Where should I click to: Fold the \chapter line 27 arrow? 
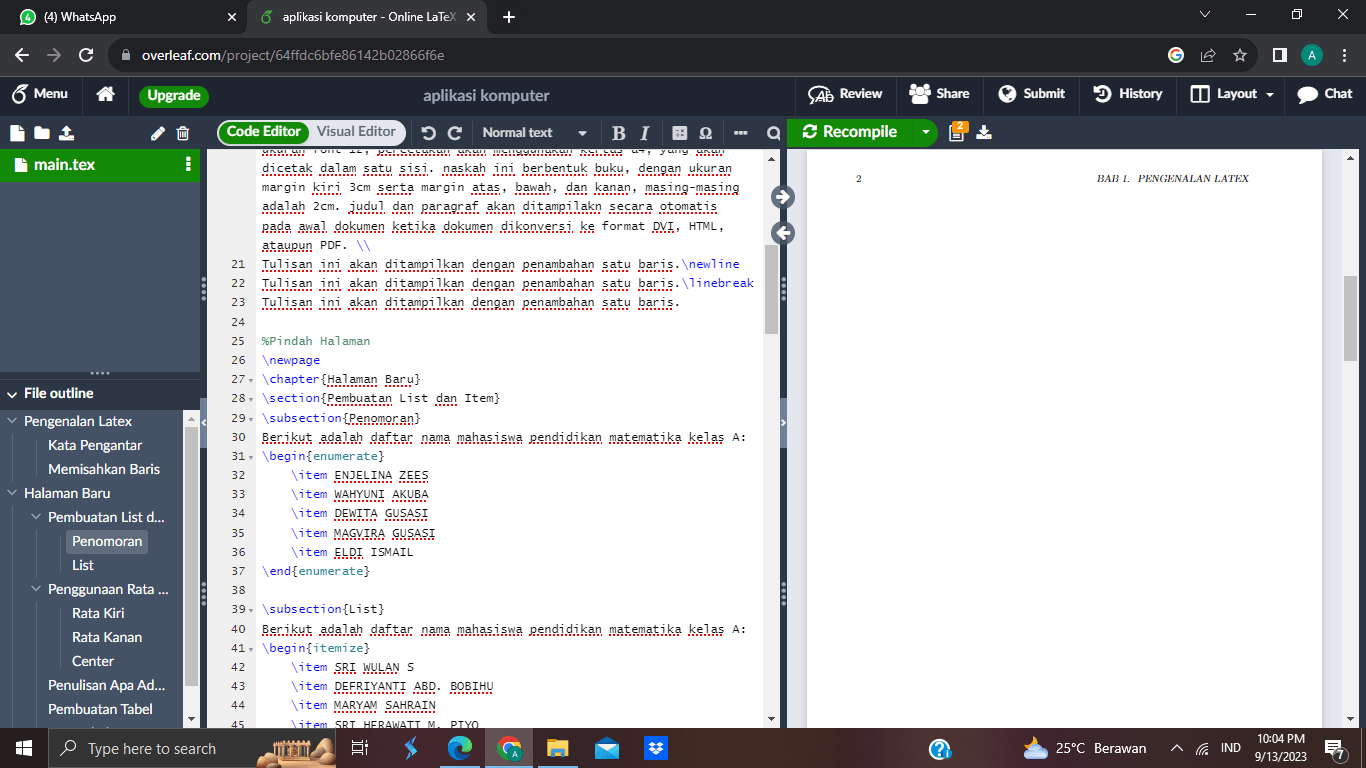251,380
